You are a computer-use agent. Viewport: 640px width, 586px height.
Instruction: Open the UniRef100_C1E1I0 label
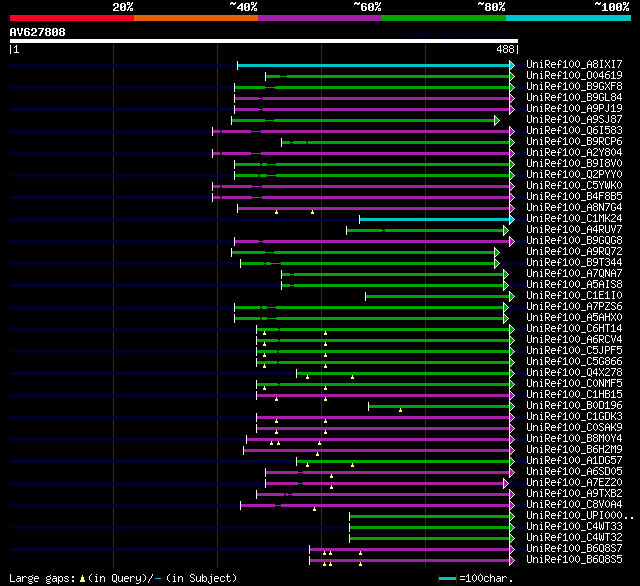tap(574, 296)
